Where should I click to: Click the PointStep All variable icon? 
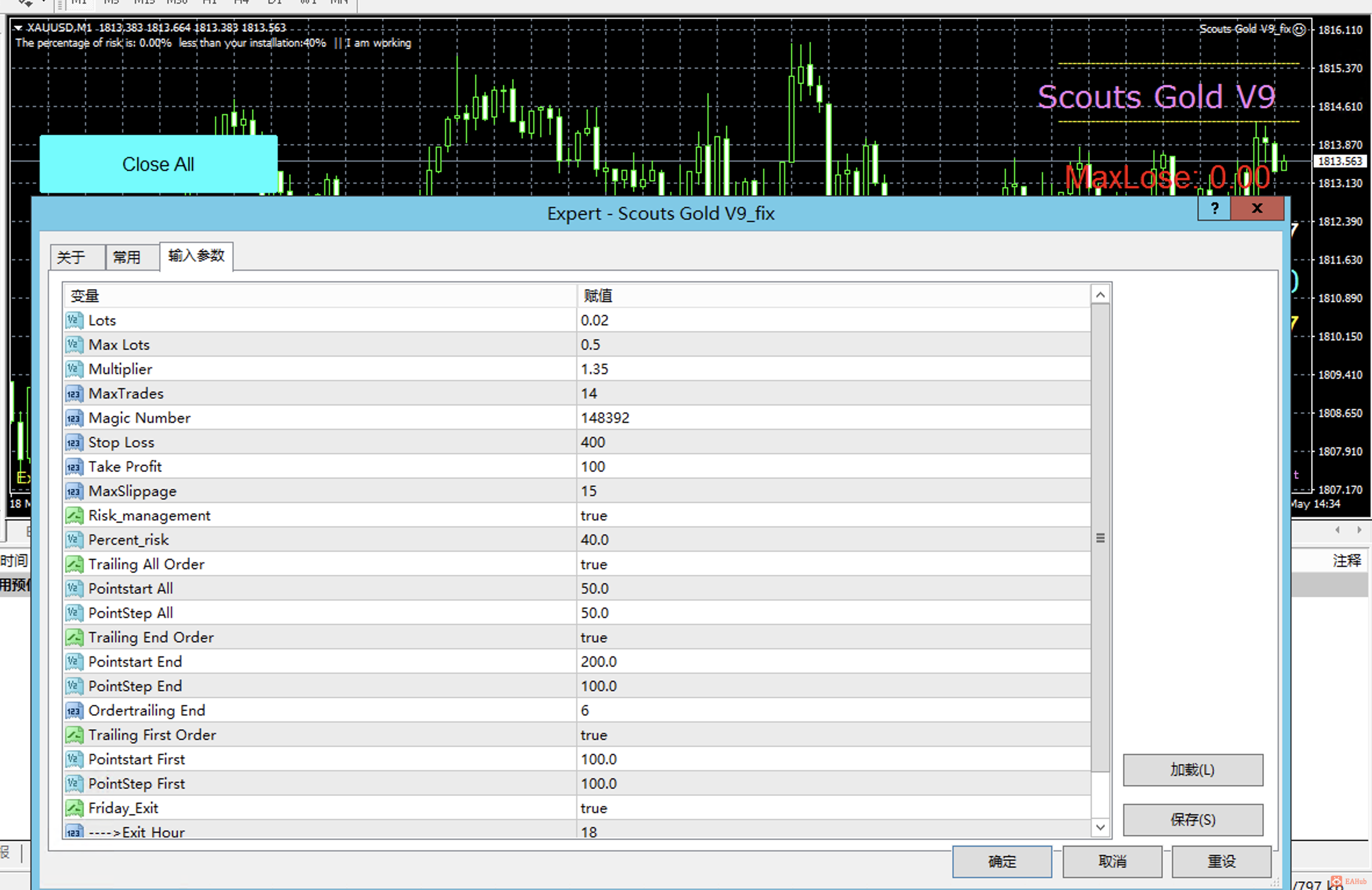click(x=74, y=613)
